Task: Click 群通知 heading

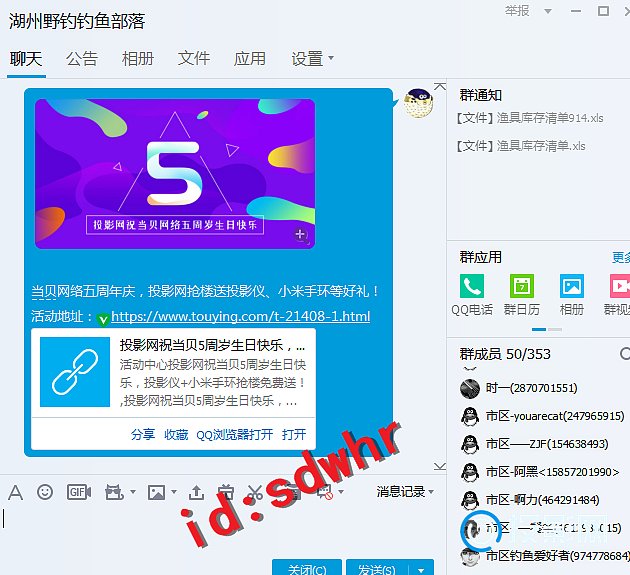Action: (x=481, y=95)
